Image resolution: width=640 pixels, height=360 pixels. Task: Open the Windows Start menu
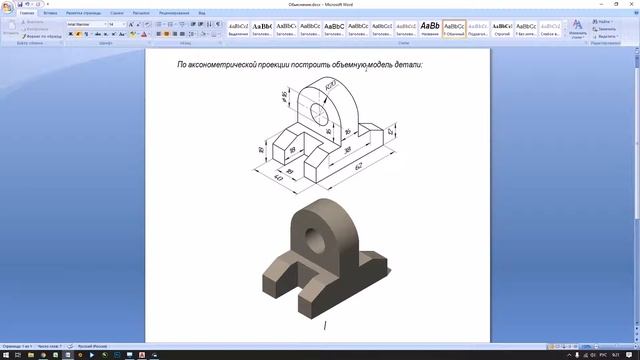coord(6,356)
